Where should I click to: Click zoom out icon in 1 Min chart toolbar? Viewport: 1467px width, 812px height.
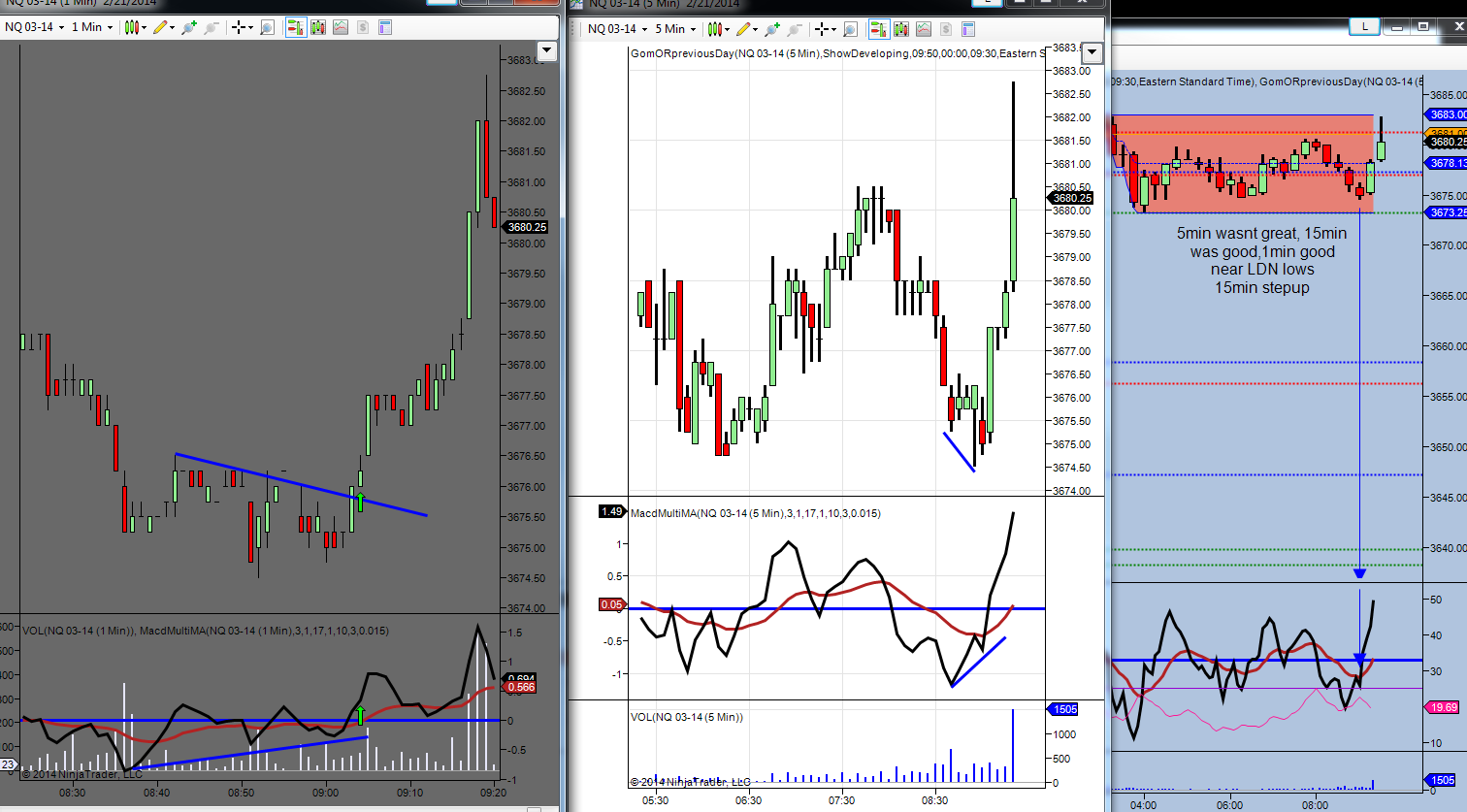point(211,27)
